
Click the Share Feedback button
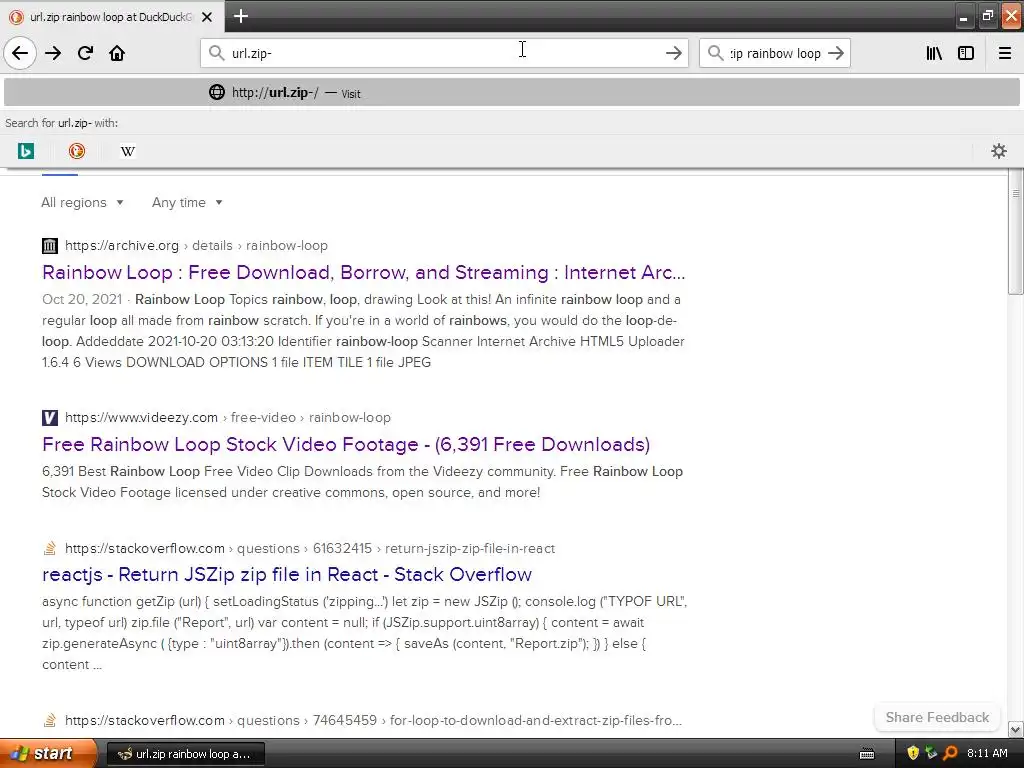937,717
